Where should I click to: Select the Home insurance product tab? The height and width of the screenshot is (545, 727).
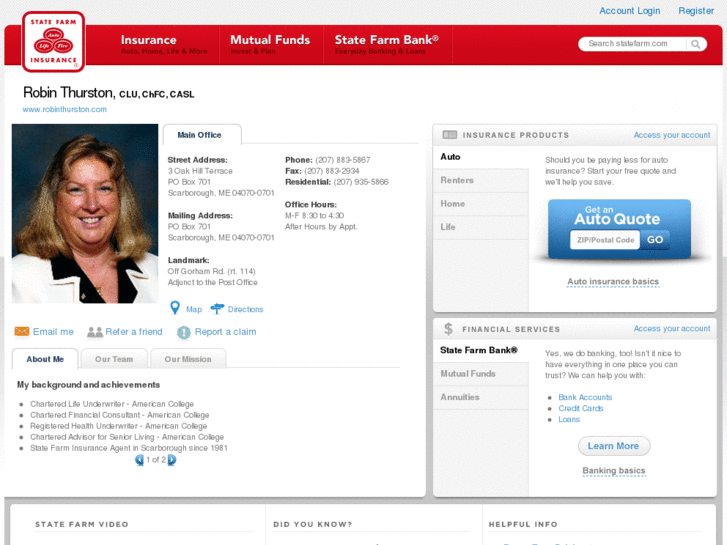481,204
